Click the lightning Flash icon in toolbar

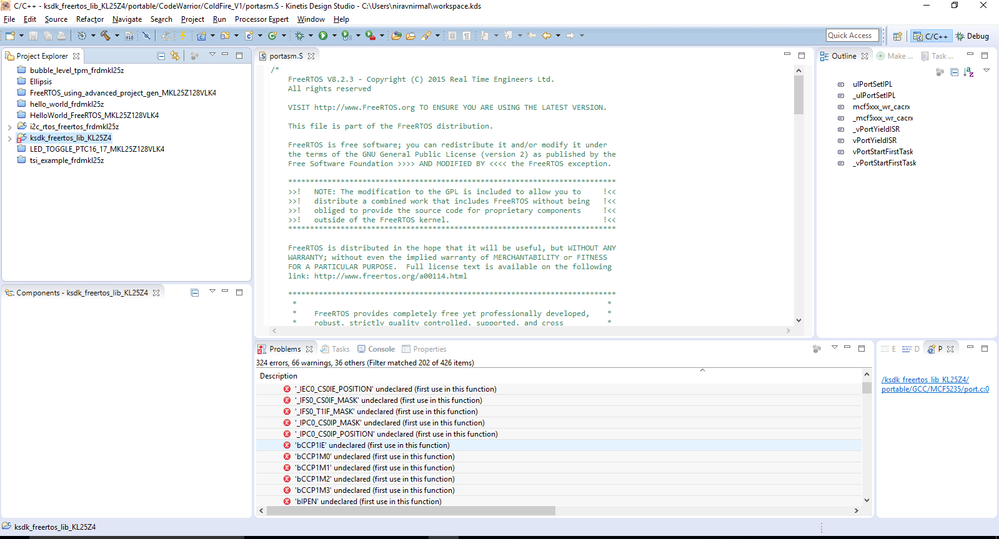point(182,36)
